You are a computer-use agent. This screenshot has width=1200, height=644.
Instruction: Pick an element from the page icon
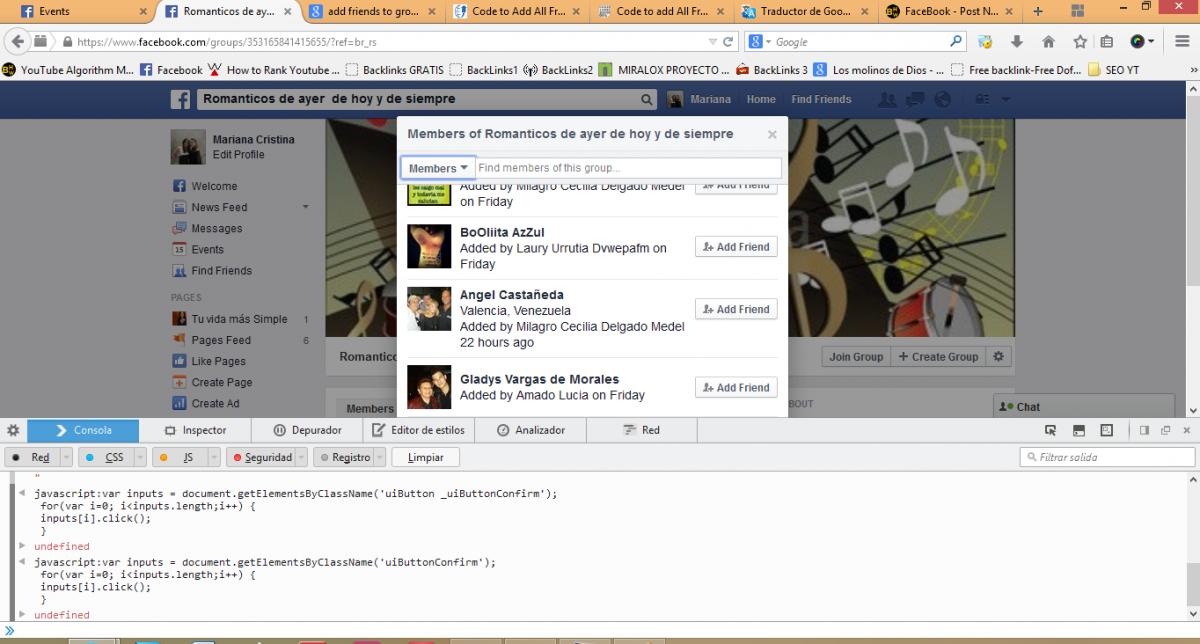(1051, 430)
